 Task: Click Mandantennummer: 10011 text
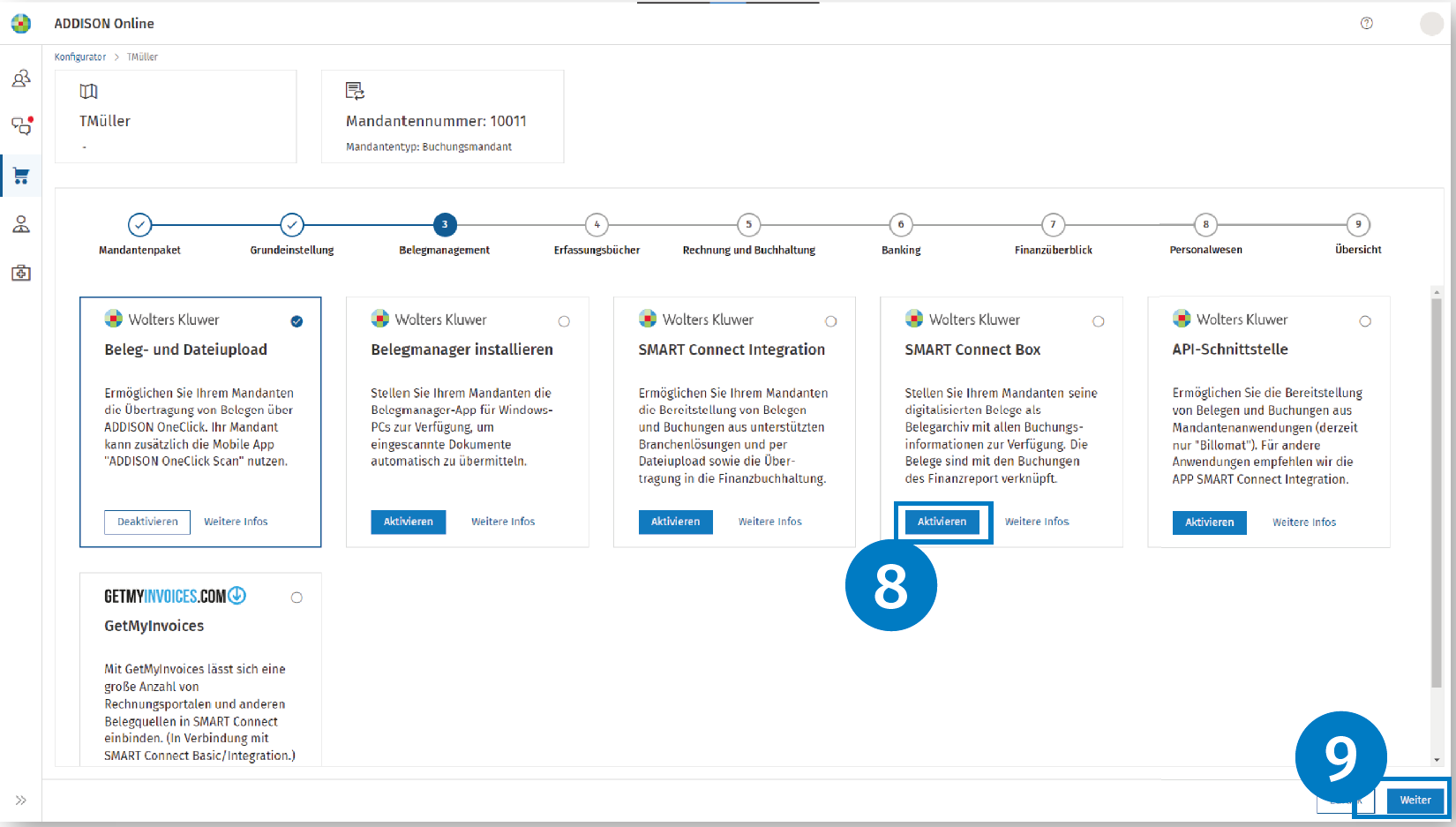pos(436,121)
